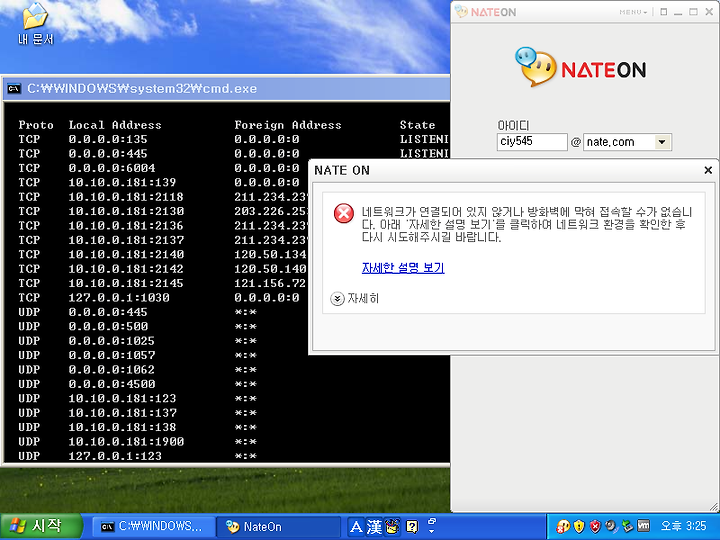Screen dimensions: 720x540
Task: Click the language bar help icon
Action: pyautogui.click(x=412, y=527)
